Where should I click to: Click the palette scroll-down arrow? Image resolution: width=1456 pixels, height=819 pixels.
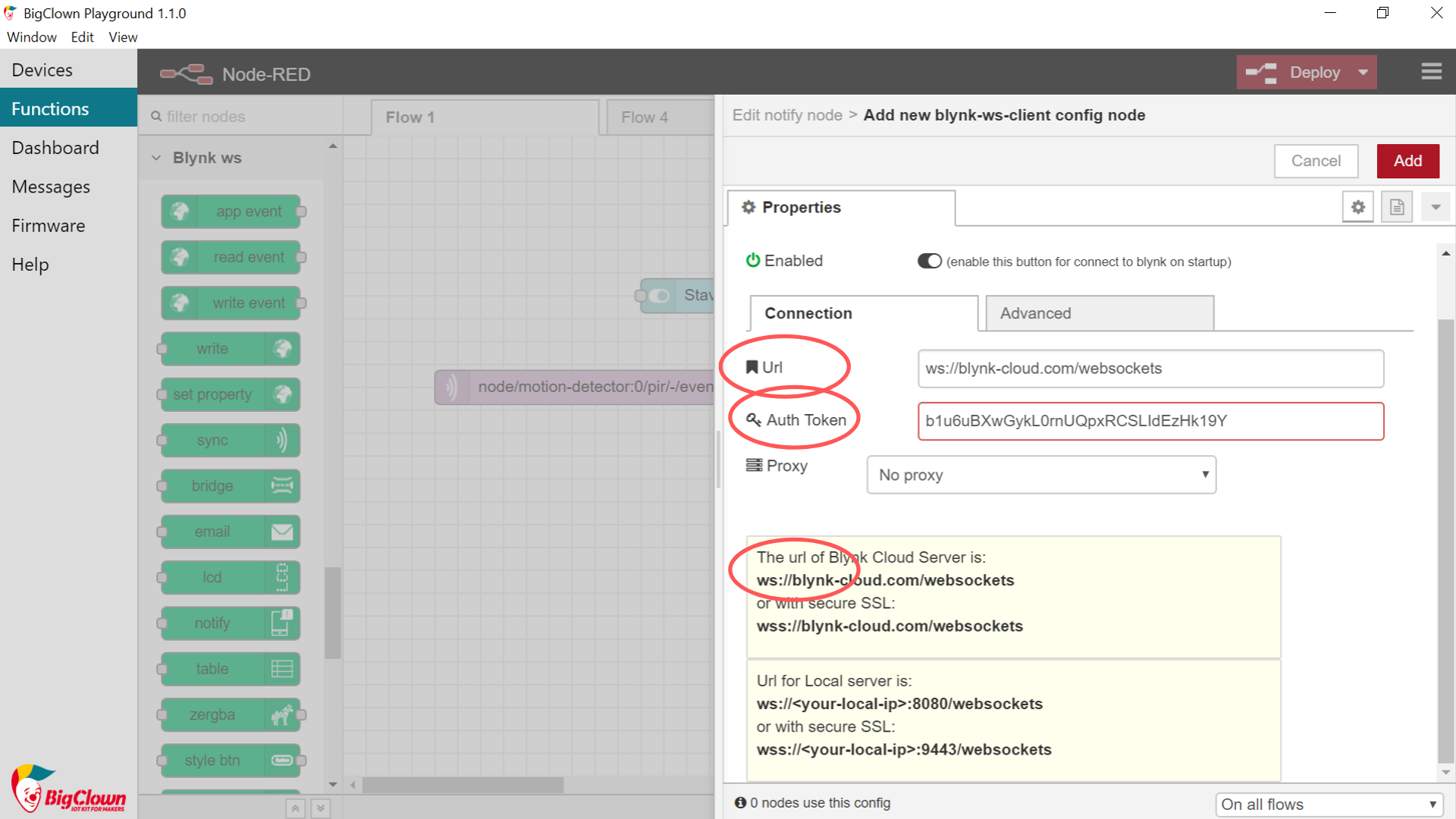click(333, 784)
